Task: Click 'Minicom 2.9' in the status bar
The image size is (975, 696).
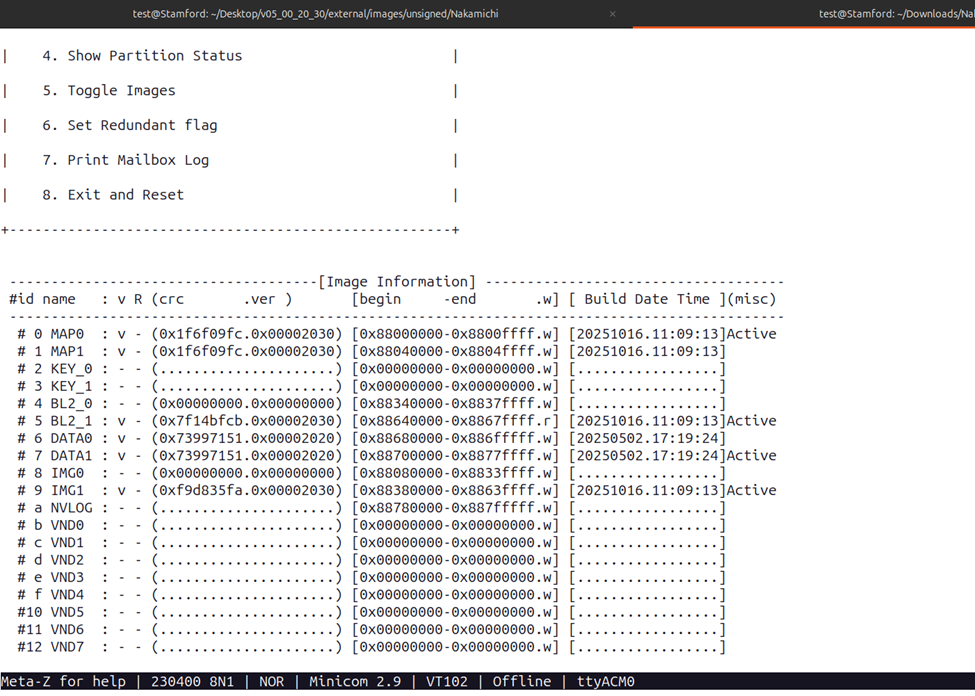Action: click(355, 682)
